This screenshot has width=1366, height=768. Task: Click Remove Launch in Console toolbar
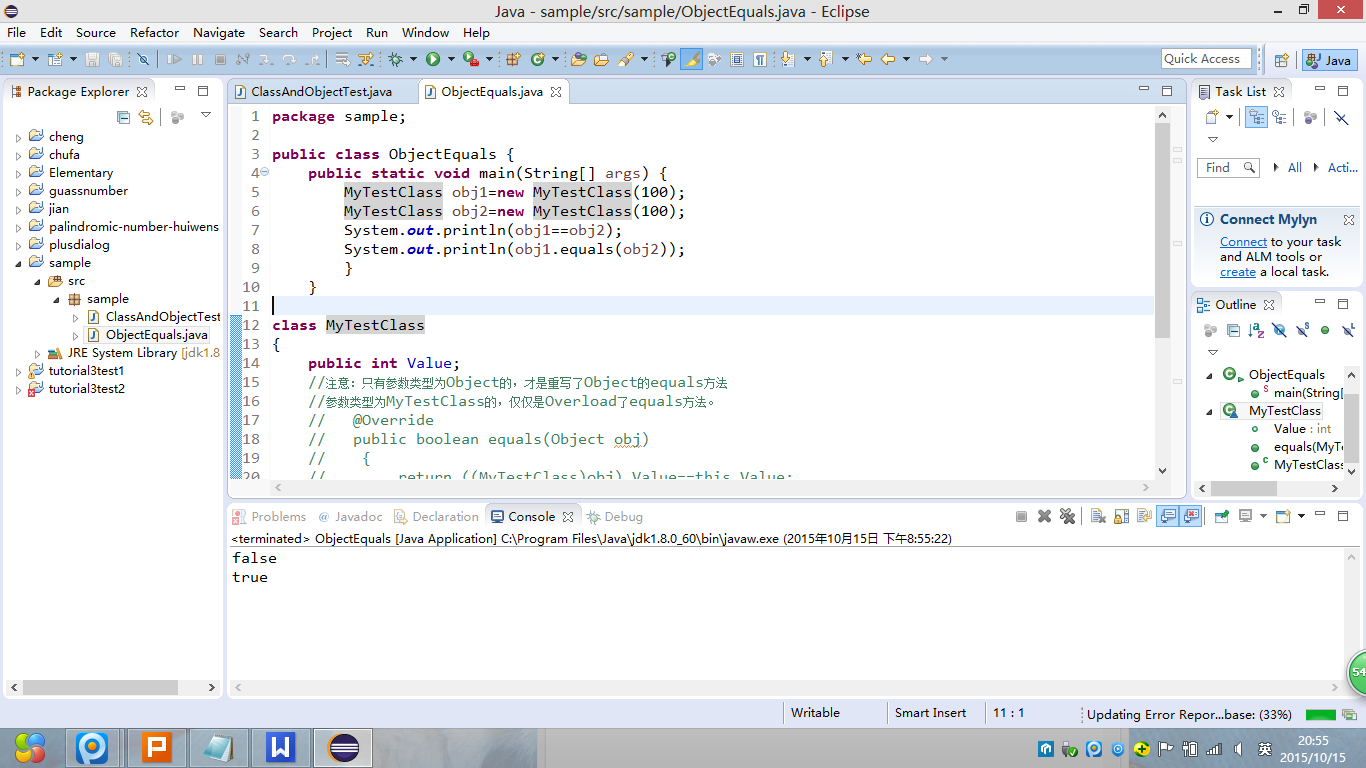[x=1044, y=516]
